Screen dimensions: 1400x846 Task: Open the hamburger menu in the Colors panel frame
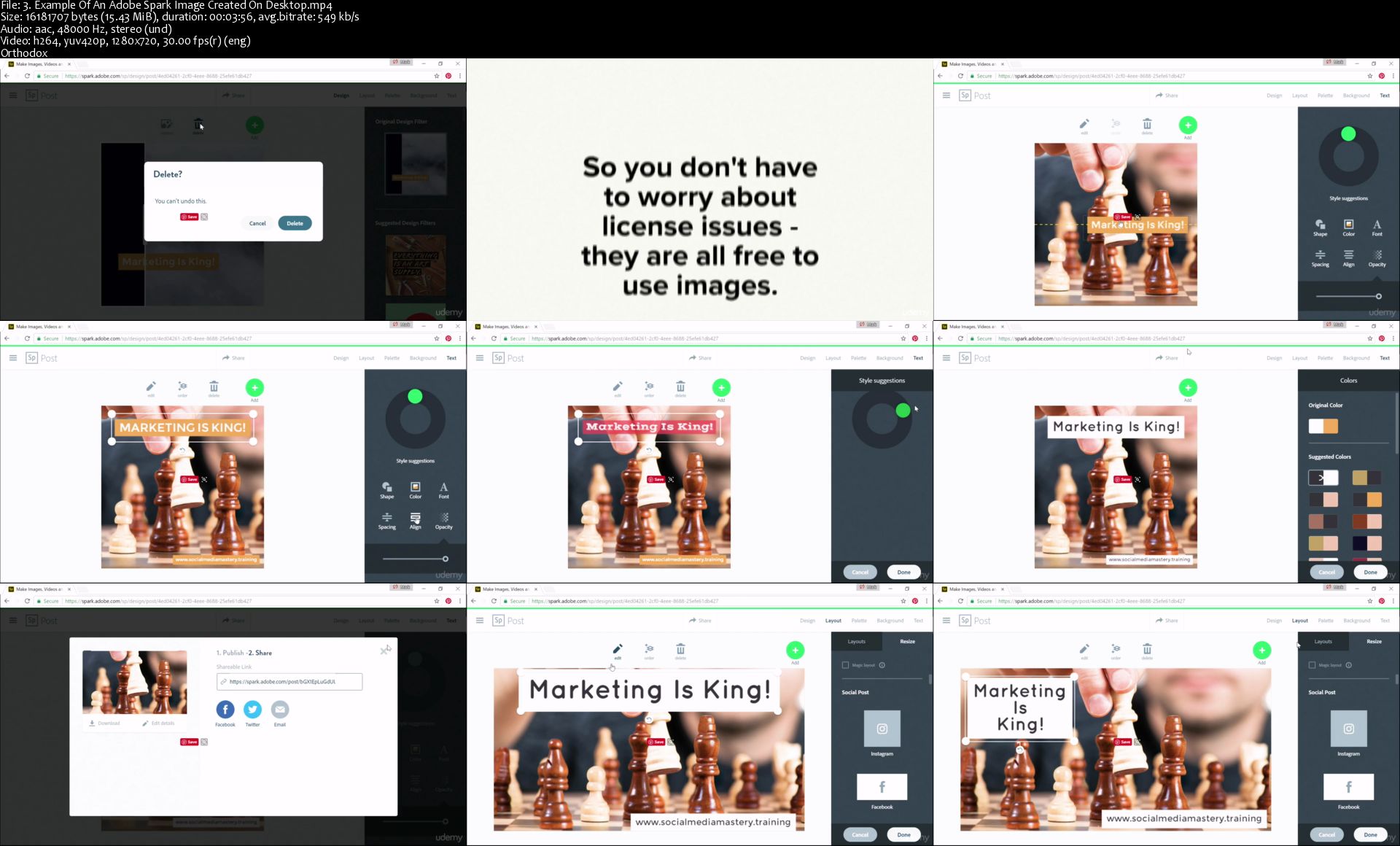click(x=946, y=358)
